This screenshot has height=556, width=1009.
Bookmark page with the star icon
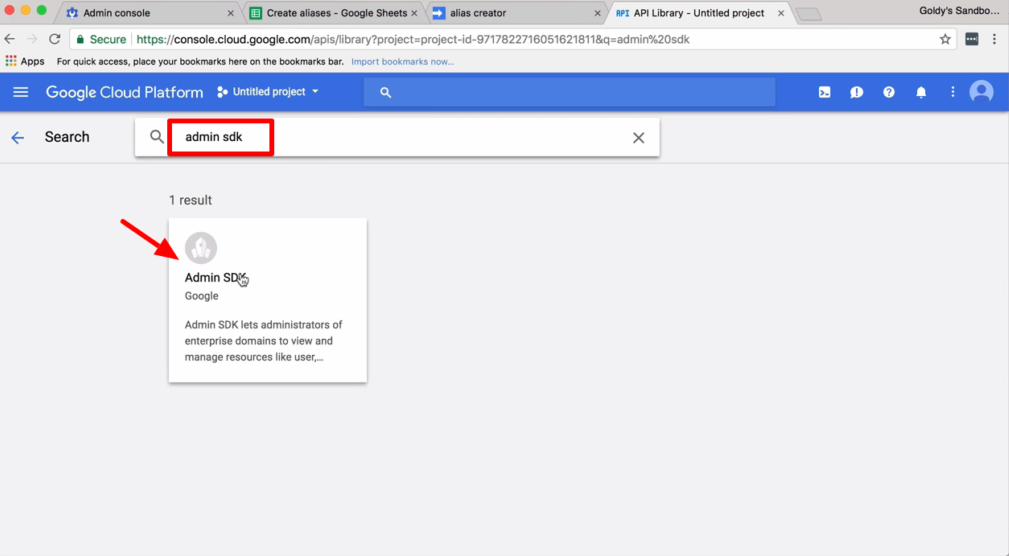point(945,39)
